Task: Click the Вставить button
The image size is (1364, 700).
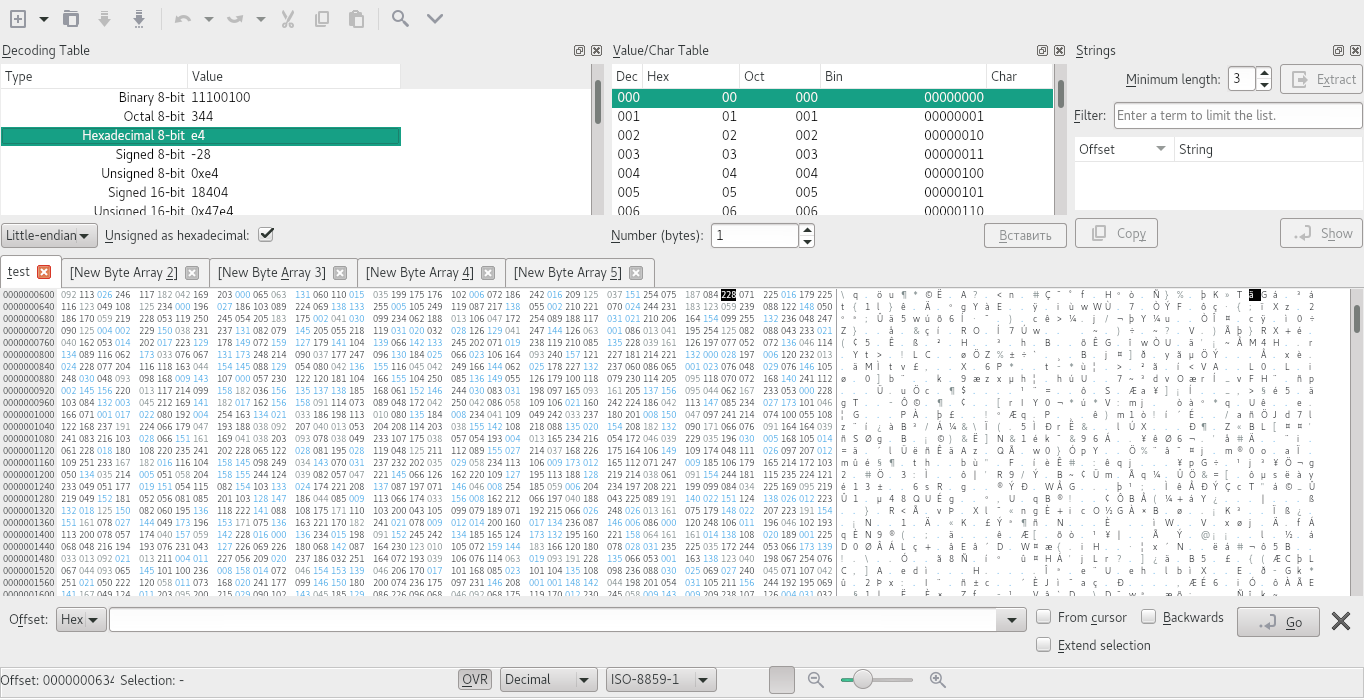Action: coord(1025,236)
